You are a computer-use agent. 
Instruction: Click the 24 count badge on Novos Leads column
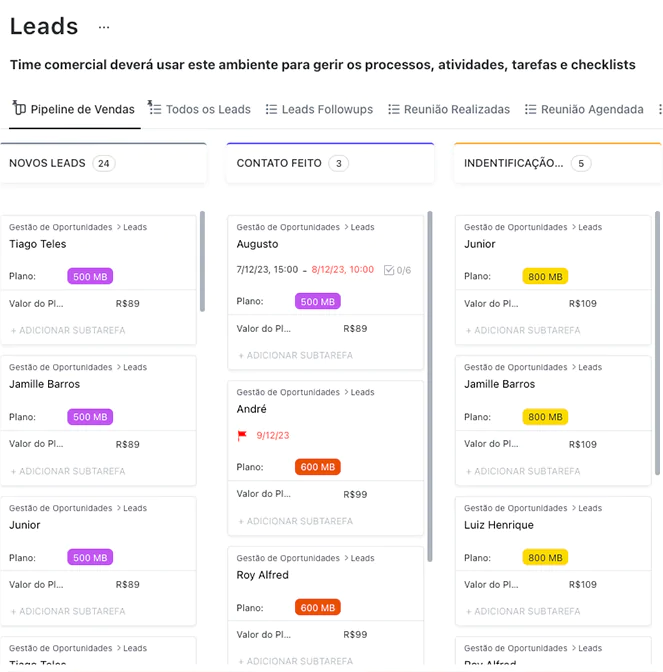[104, 163]
